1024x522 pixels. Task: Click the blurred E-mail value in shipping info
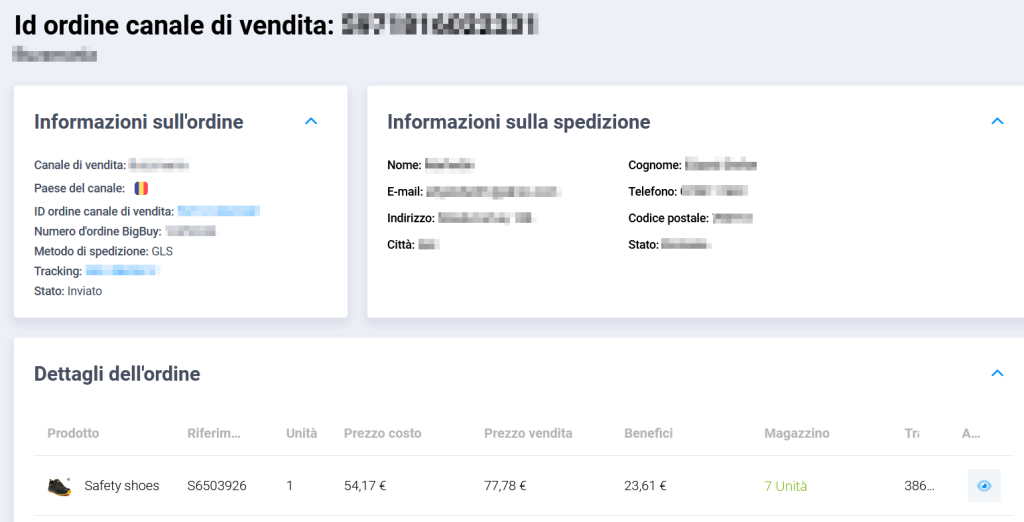click(x=493, y=191)
